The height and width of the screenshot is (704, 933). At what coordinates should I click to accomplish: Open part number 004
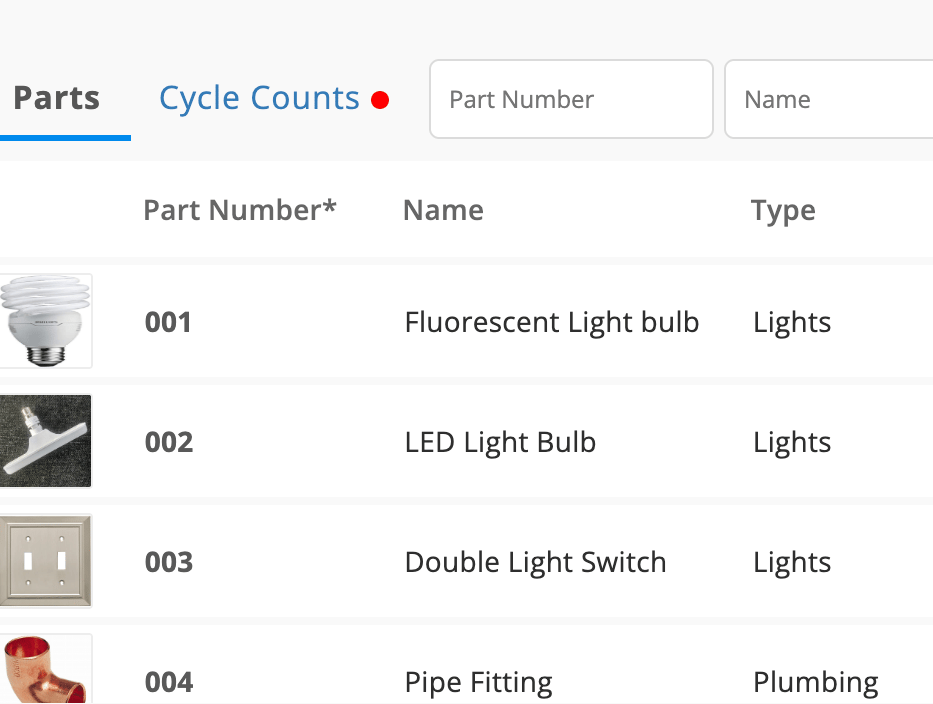click(169, 683)
